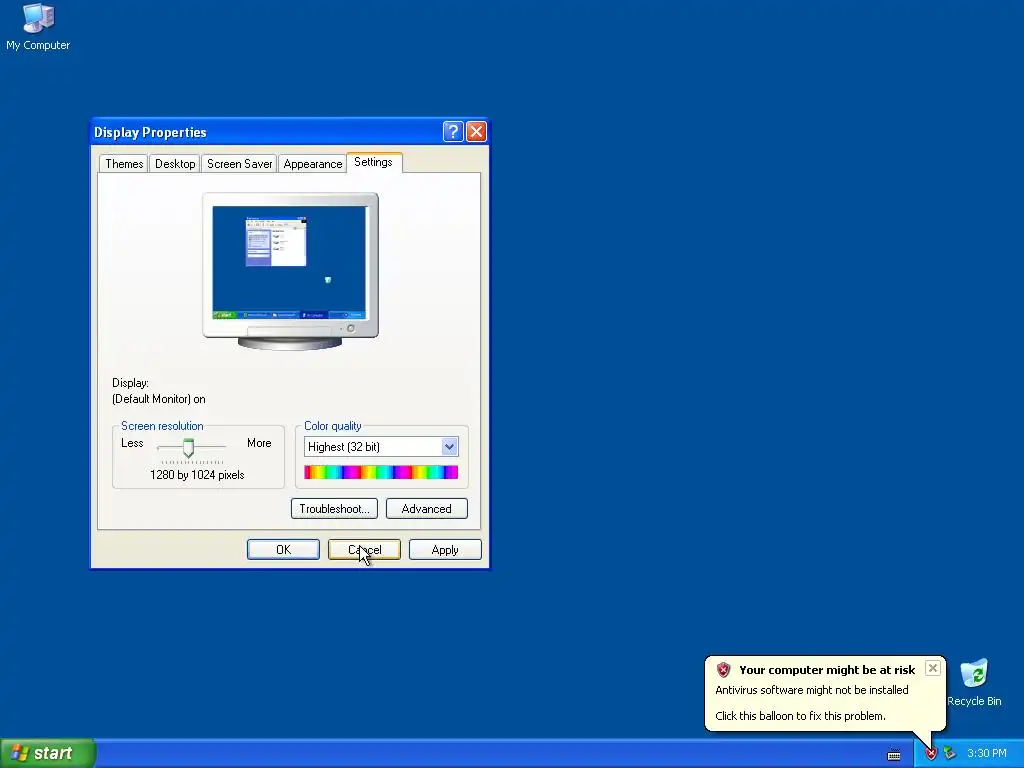1024x768 pixels.
Task: Expand the Color quality dropdown
Action: click(449, 447)
